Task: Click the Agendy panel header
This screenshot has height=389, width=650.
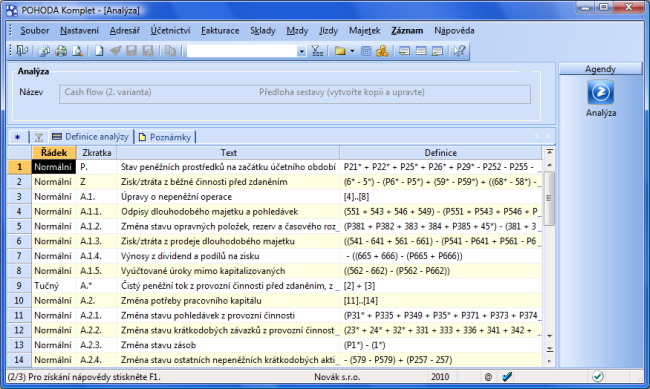Action: click(x=600, y=69)
